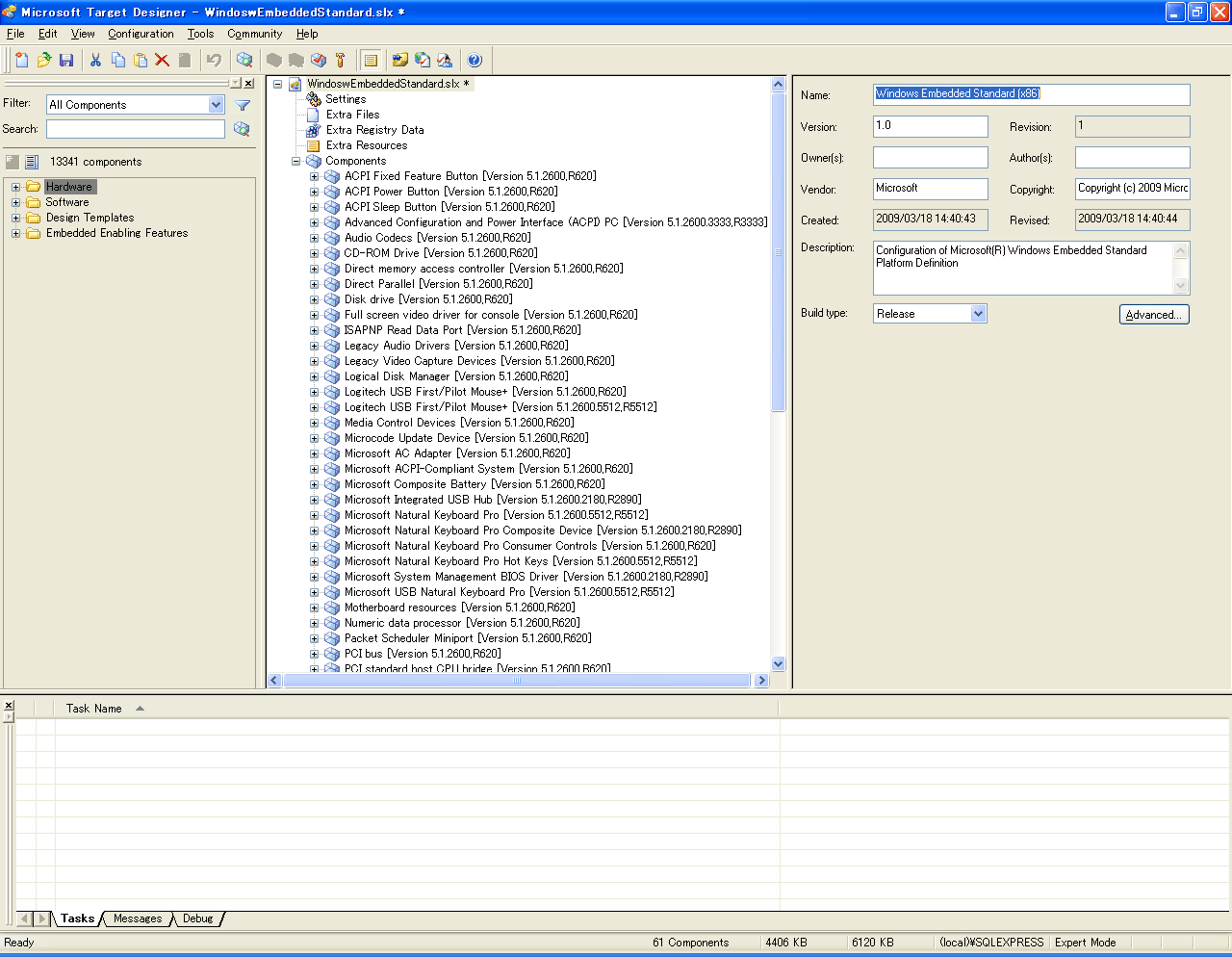The image size is (1232, 957).
Task: Switch to the Messages tab
Action: (x=137, y=918)
